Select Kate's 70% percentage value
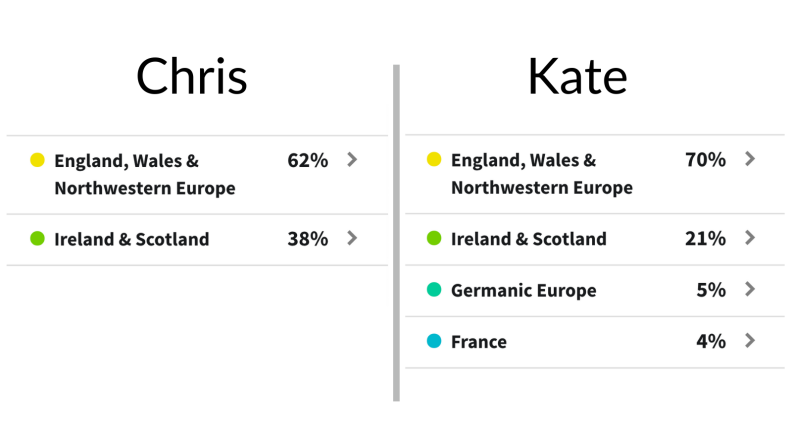 coord(706,160)
